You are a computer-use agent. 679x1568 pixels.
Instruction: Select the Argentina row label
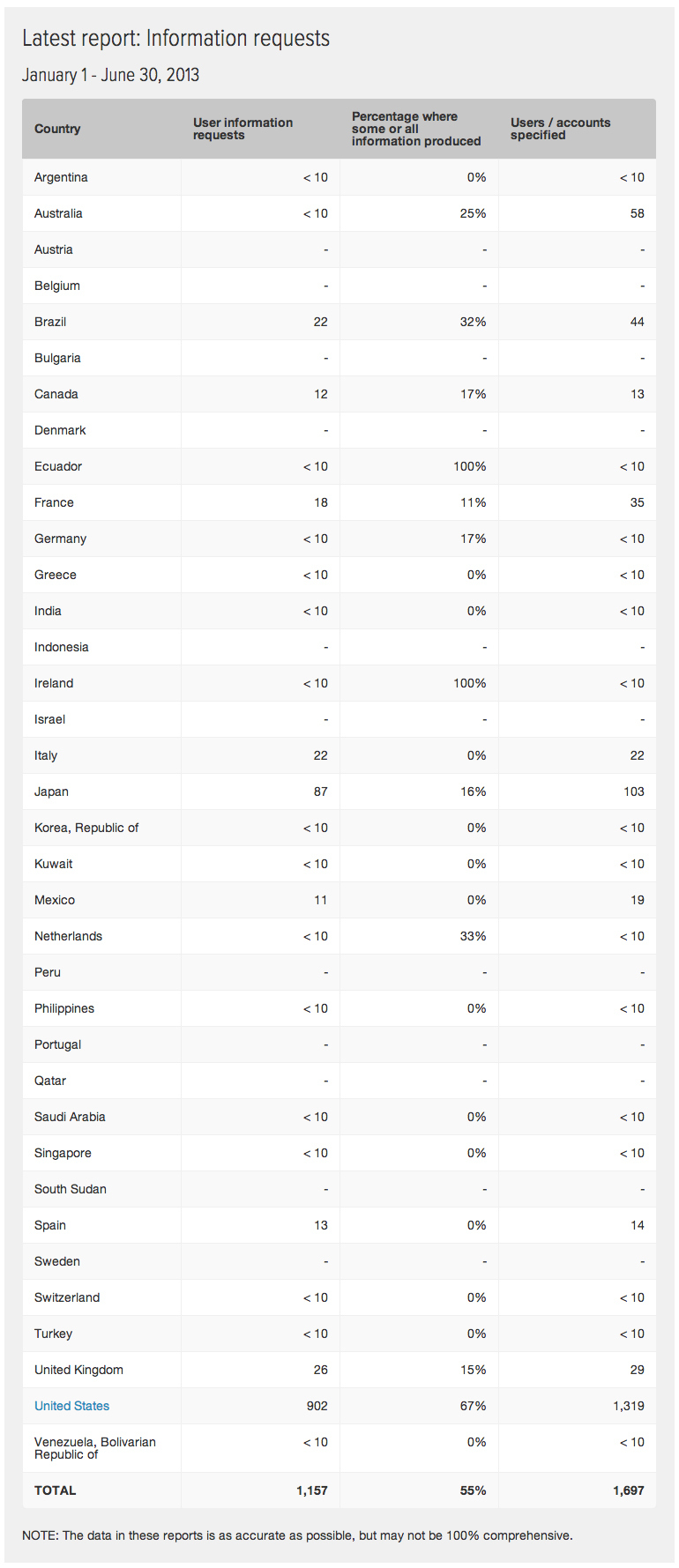tap(61, 177)
